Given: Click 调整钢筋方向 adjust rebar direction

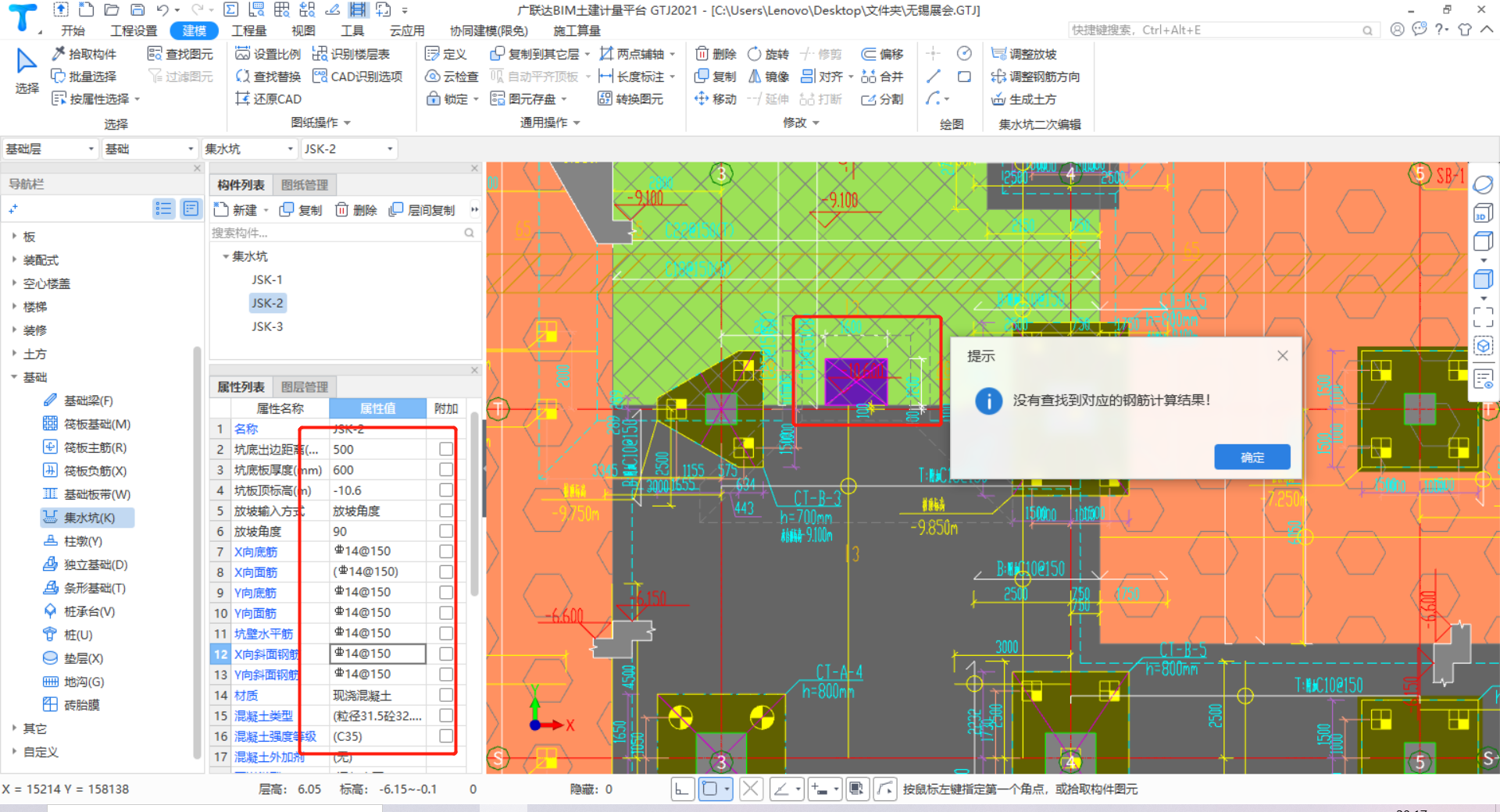Looking at the screenshot, I should (x=1035, y=77).
